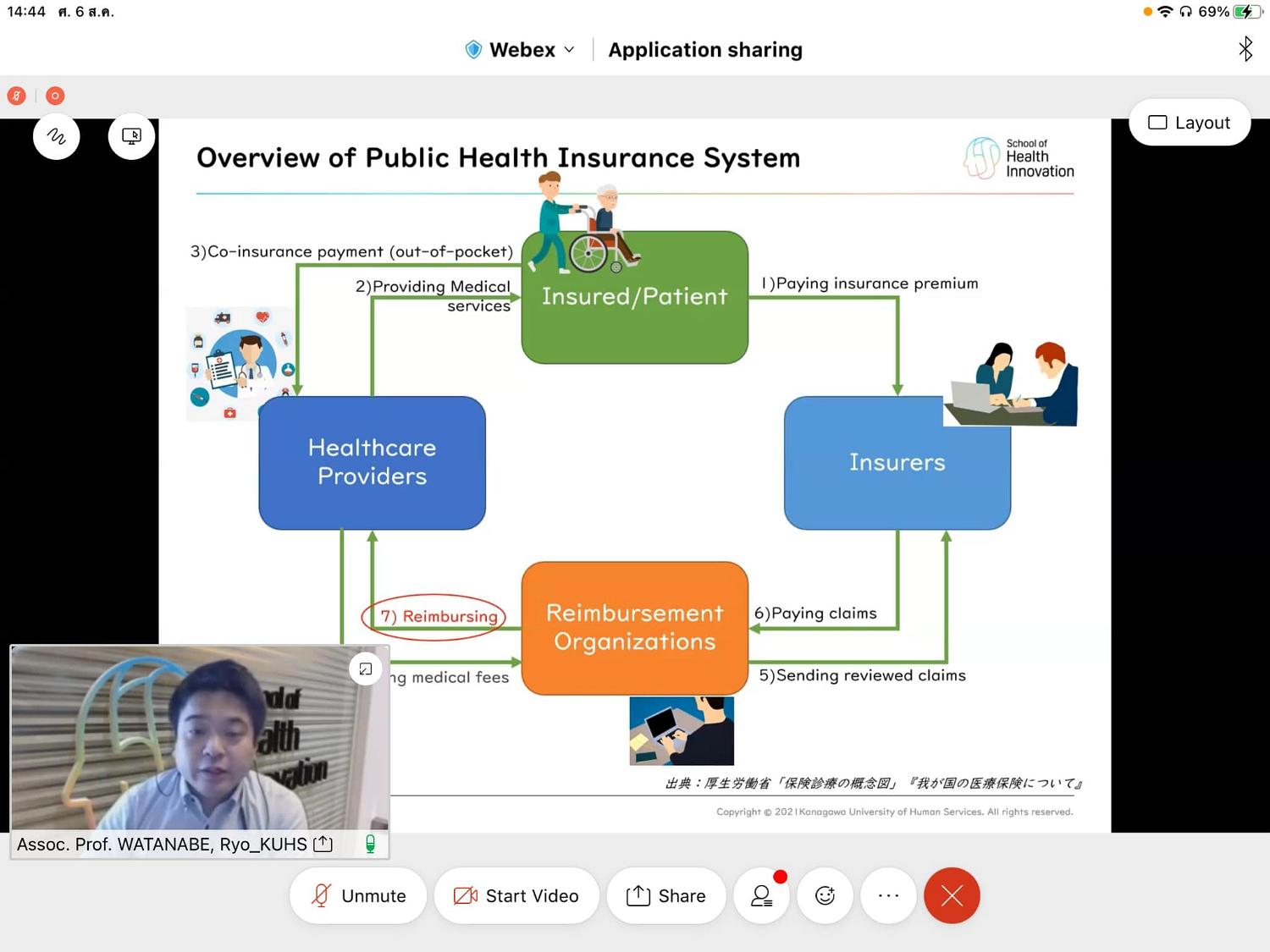Tap the 2)Providing Medical services label
The image size is (1270, 952).
(x=433, y=296)
